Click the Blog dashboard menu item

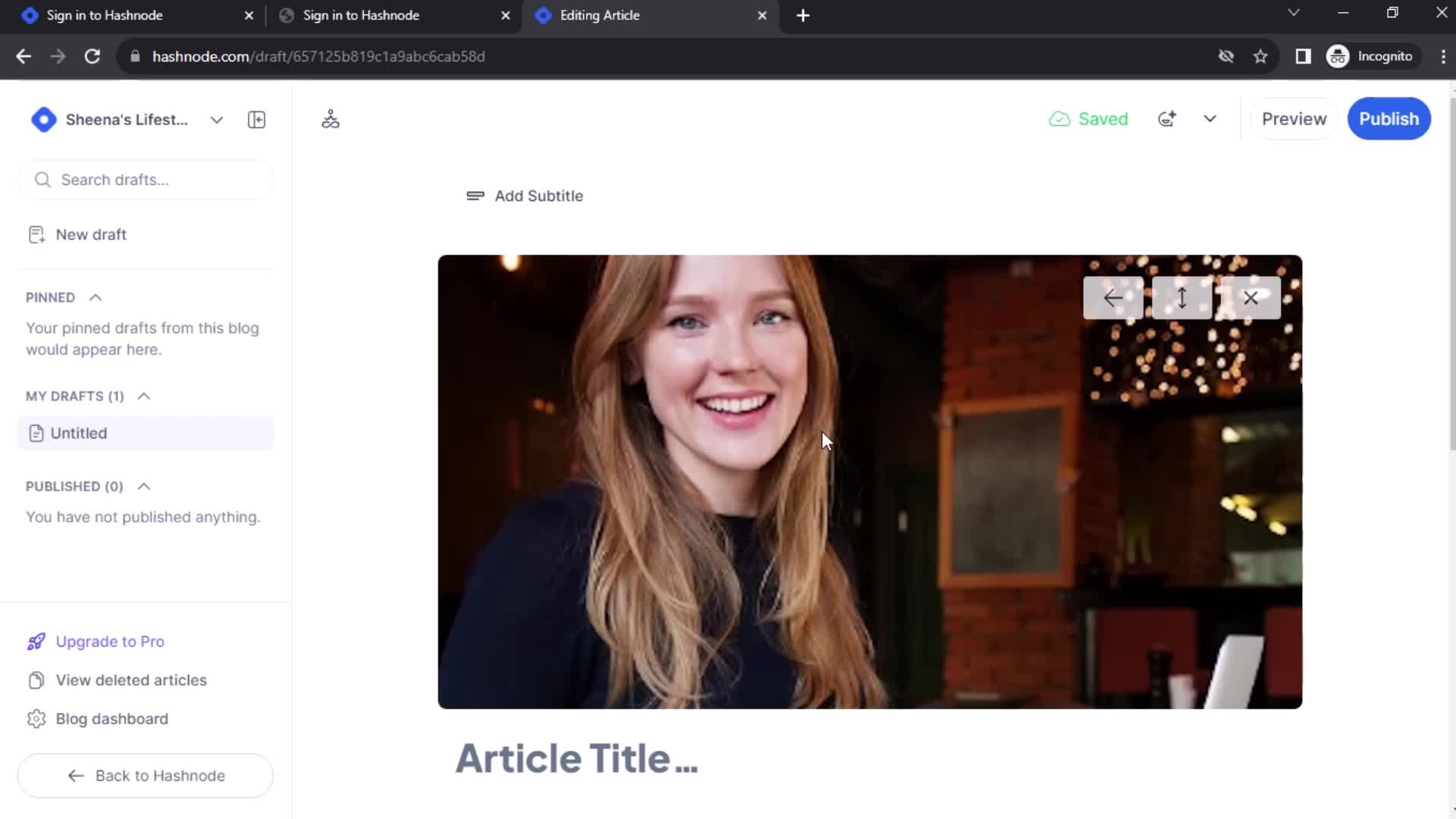(x=112, y=719)
